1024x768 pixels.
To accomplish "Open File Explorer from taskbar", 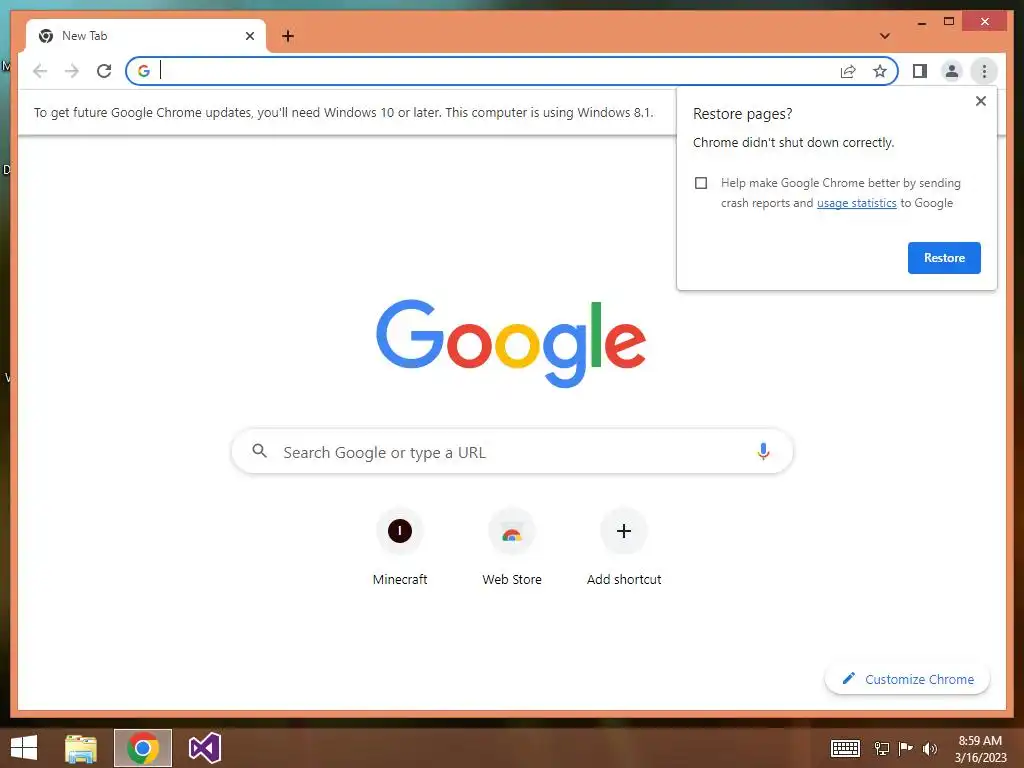I will (81, 748).
